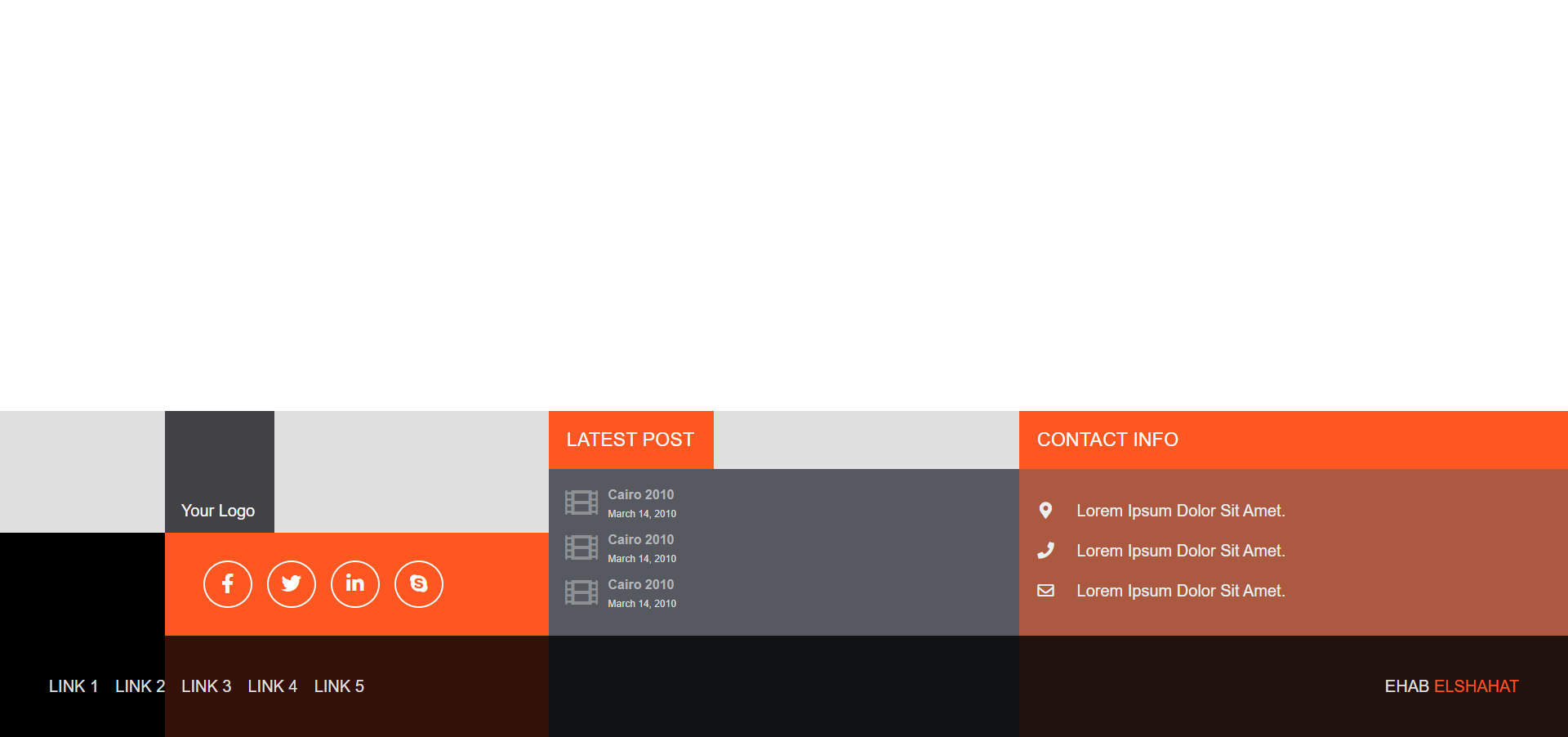Go to LINK 2 in footer
Screen dimensions: 1568x737
click(x=140, y=686)
